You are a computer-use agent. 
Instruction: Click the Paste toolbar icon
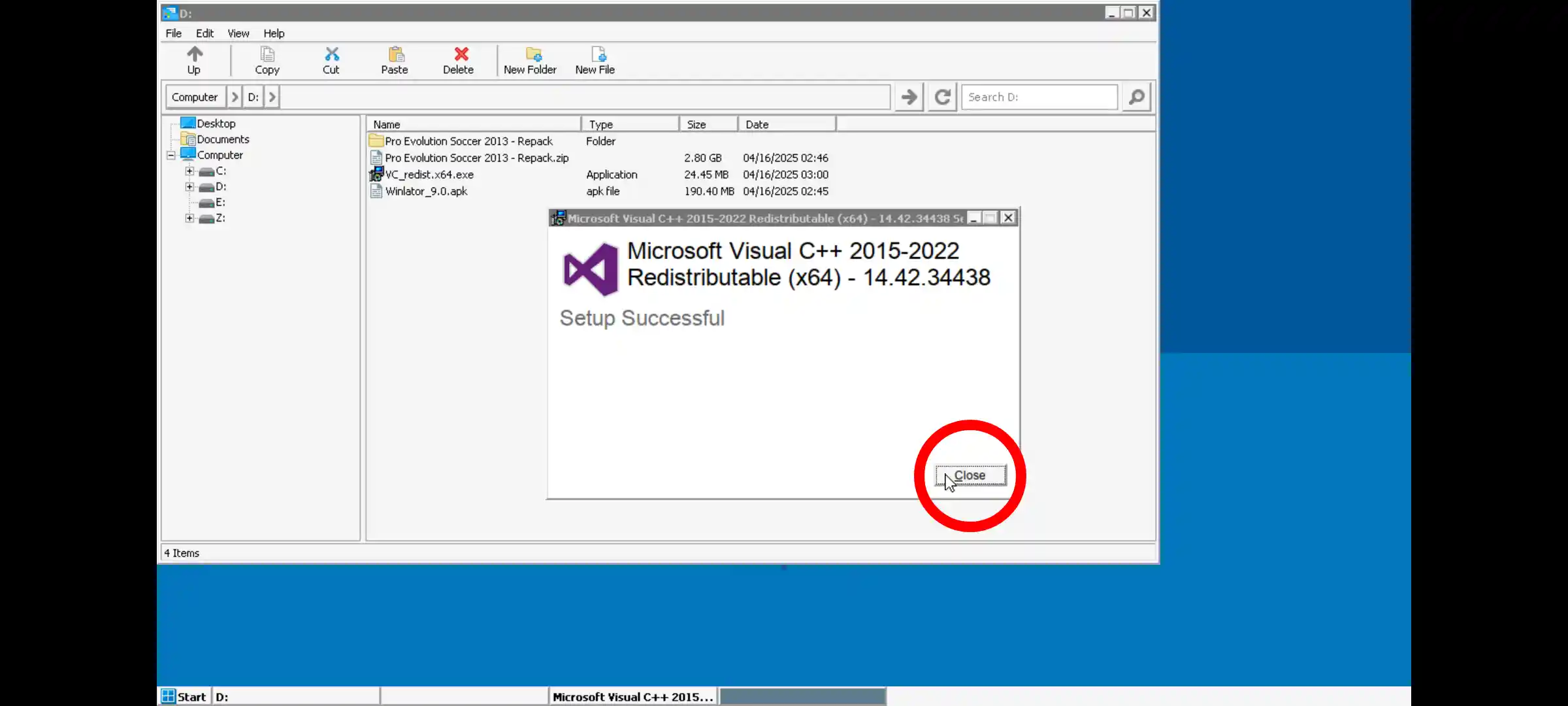click(395, 60)
